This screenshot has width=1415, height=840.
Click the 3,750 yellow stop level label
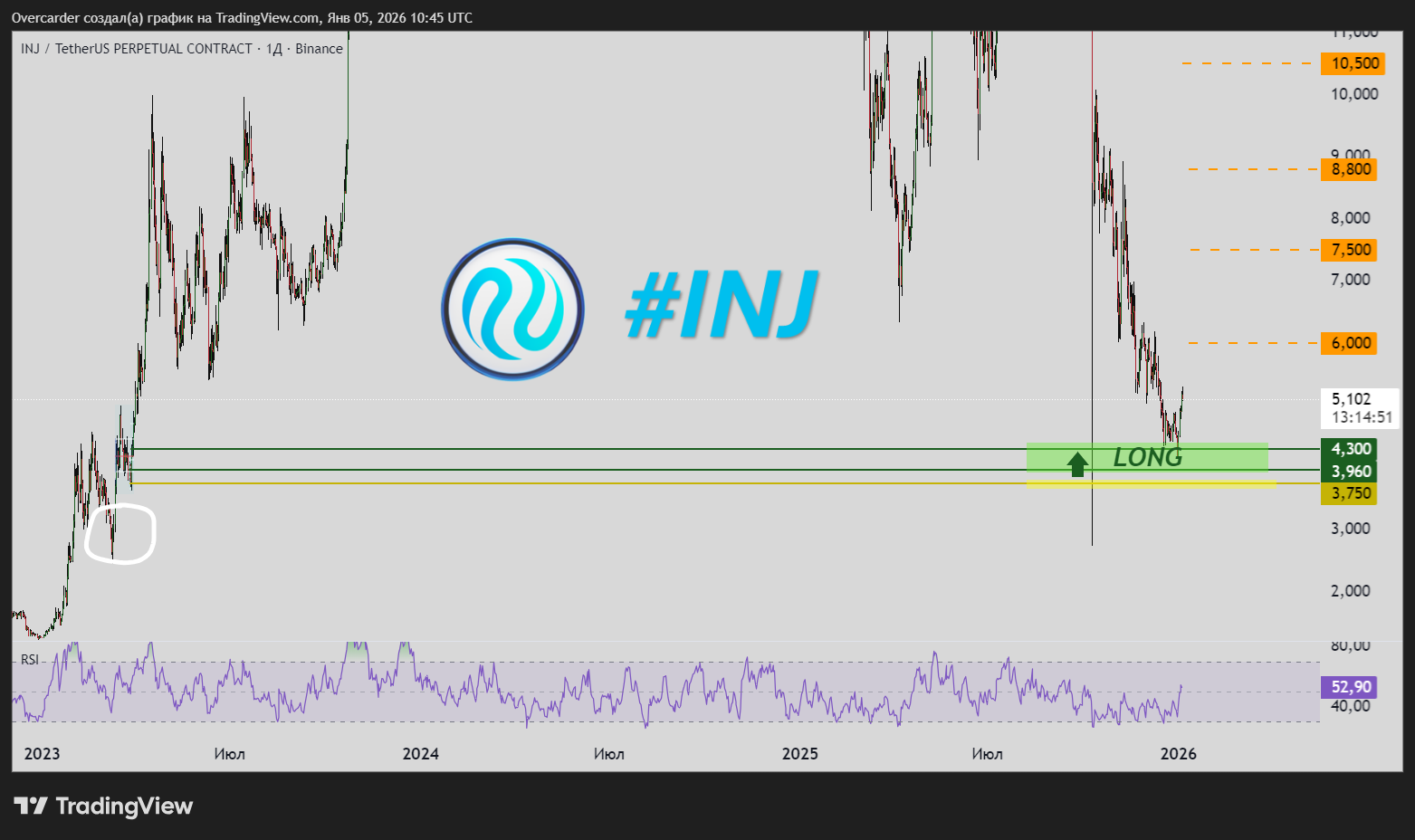coord(1351,493)
